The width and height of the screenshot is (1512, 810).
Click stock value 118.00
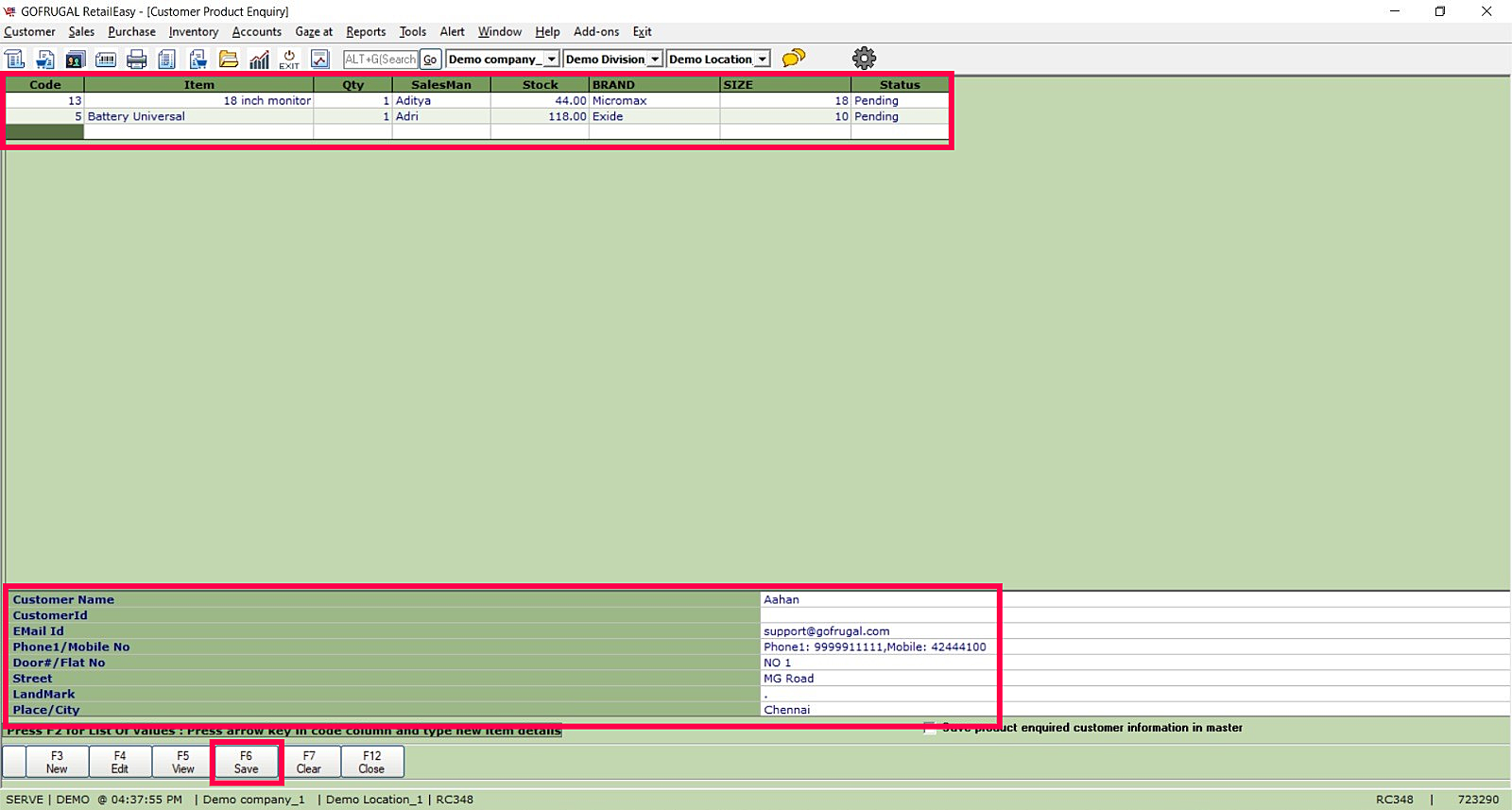coord(540,116)
